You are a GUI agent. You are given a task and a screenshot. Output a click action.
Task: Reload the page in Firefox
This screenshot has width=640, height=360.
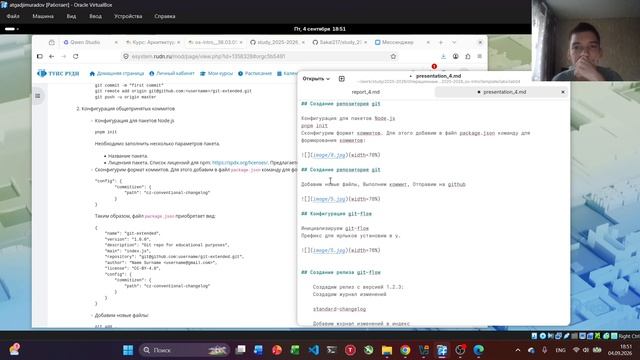pyautogui.click(x=76, y=56)
